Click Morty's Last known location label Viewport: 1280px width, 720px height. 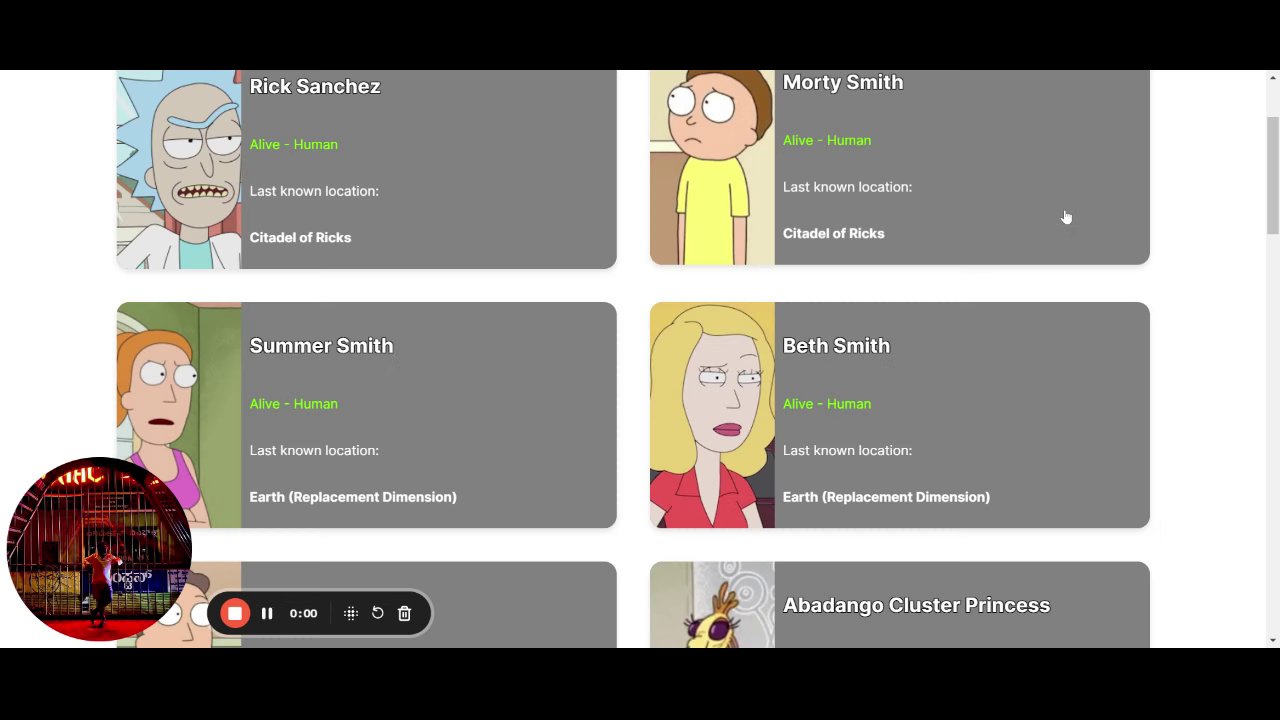pyautogui.click(x=847, y=187)
